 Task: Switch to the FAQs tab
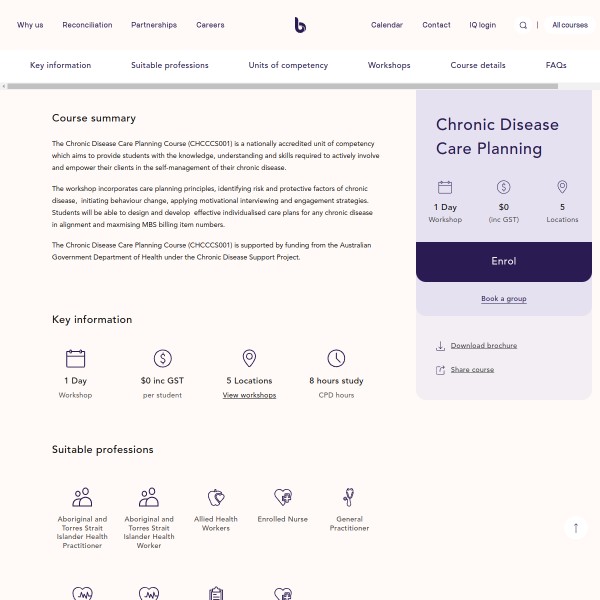(x=556, y=65)
